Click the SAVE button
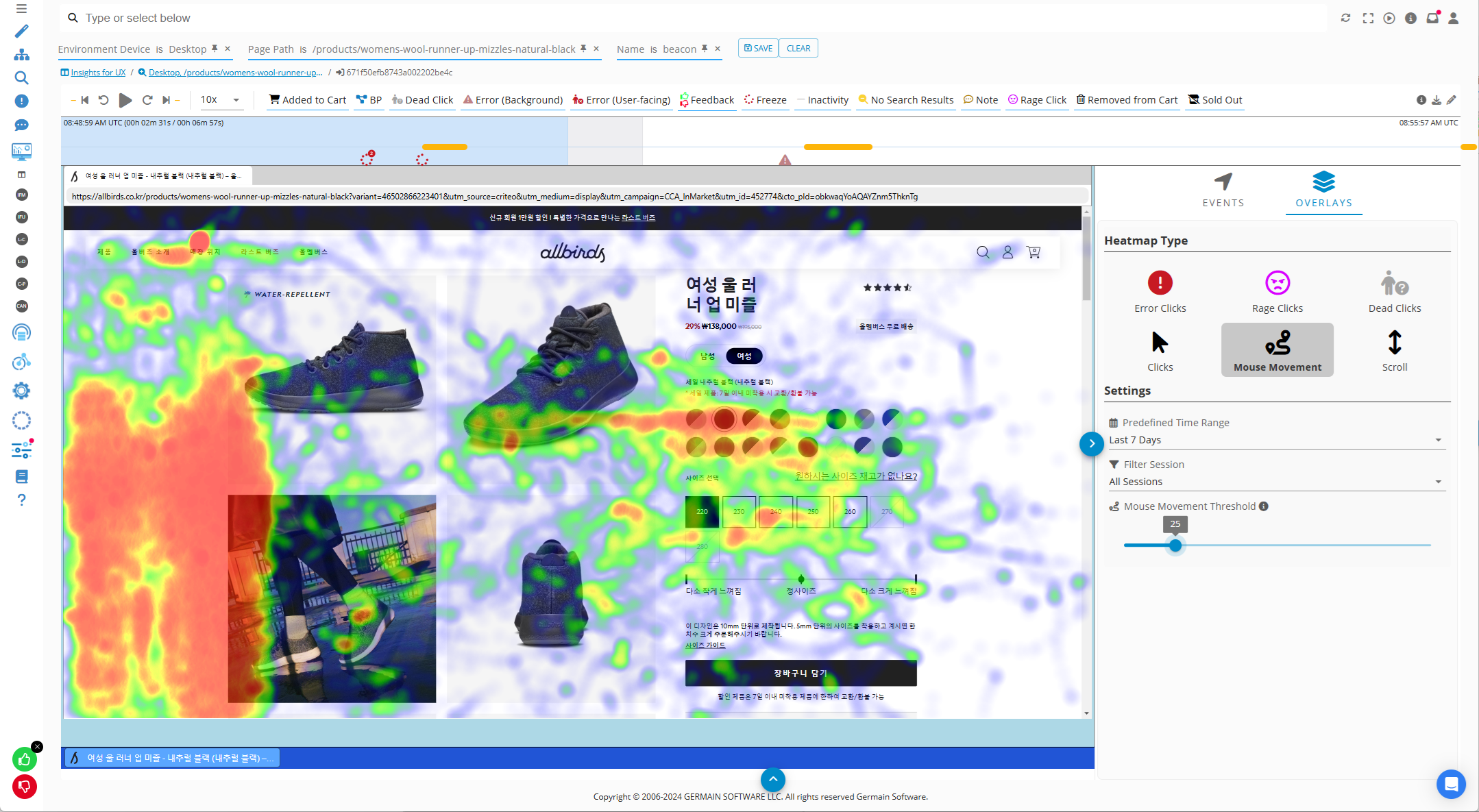 (757, 48)
